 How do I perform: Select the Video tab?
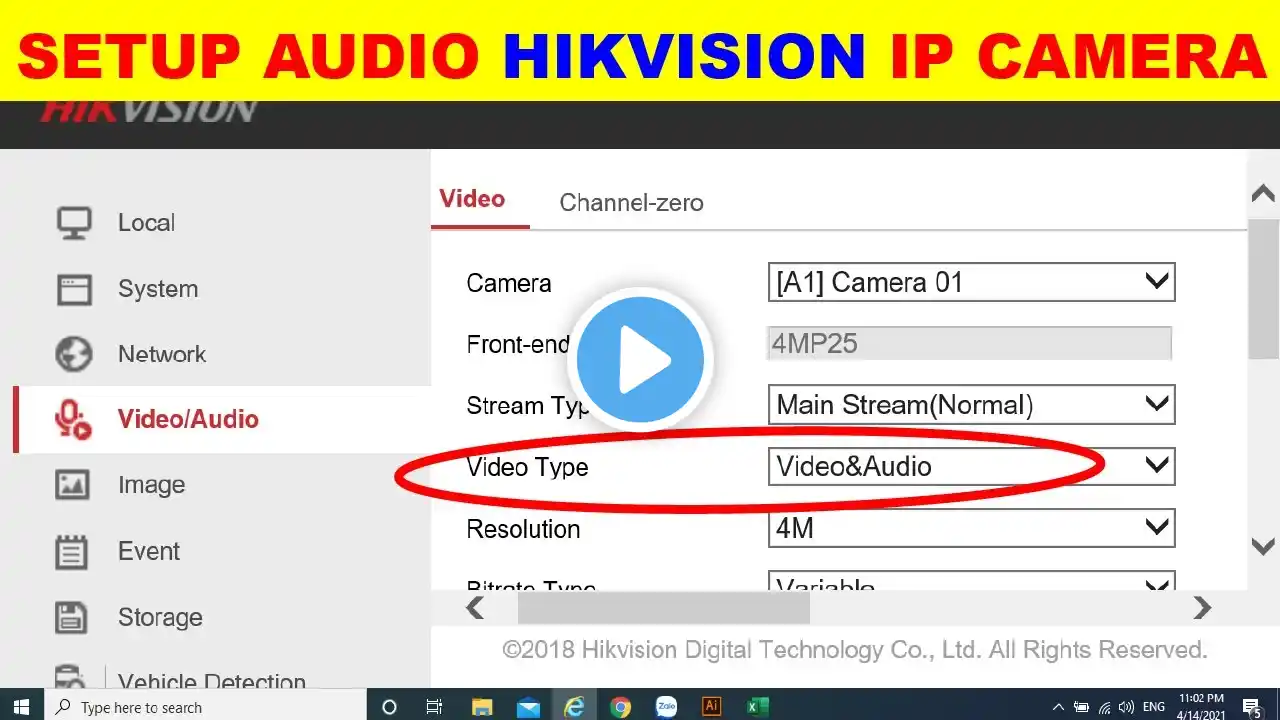472,199
